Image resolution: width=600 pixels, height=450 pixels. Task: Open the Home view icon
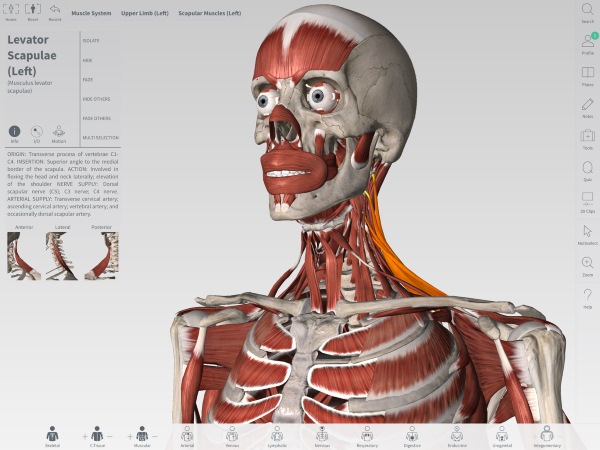click(x=11, y=11)
